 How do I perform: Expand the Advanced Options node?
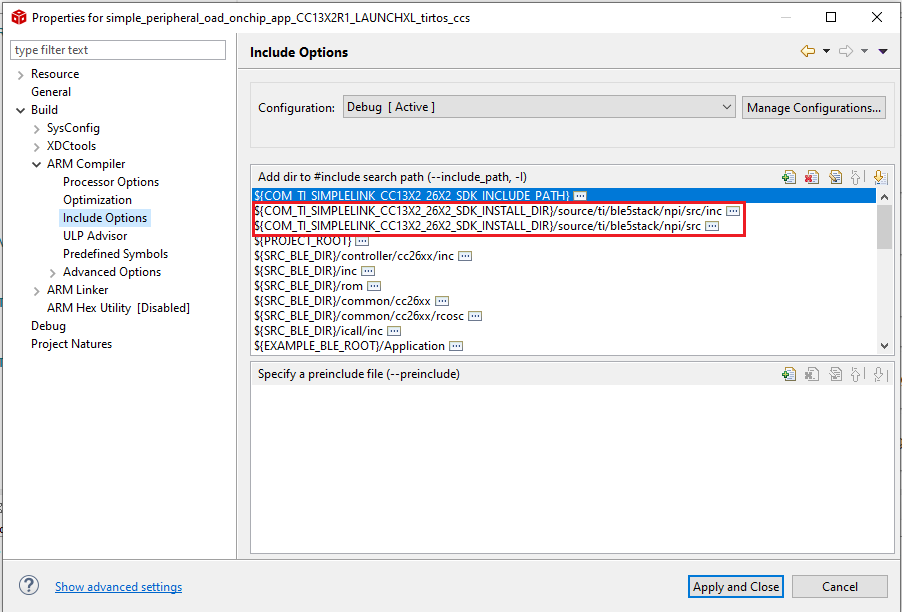pyautogui.click(x=53, y=273)
